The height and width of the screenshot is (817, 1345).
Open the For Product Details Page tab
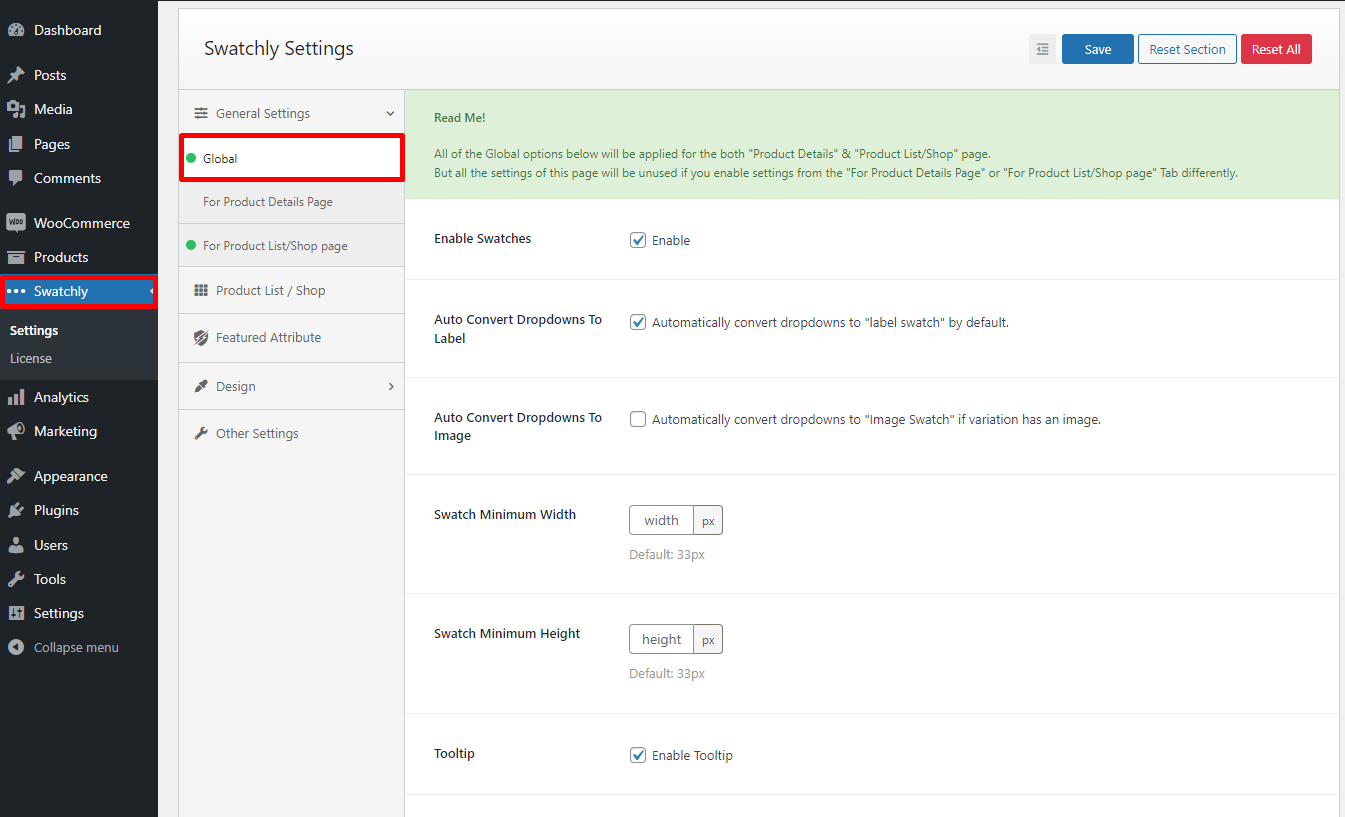268,202
